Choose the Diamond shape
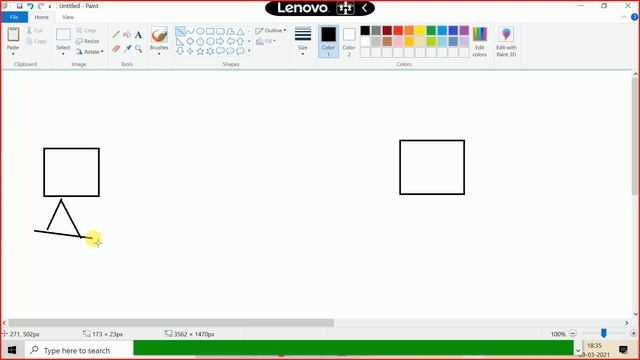Screen dimensions: 640x360 pyautogui.click(x=190, y=41)
